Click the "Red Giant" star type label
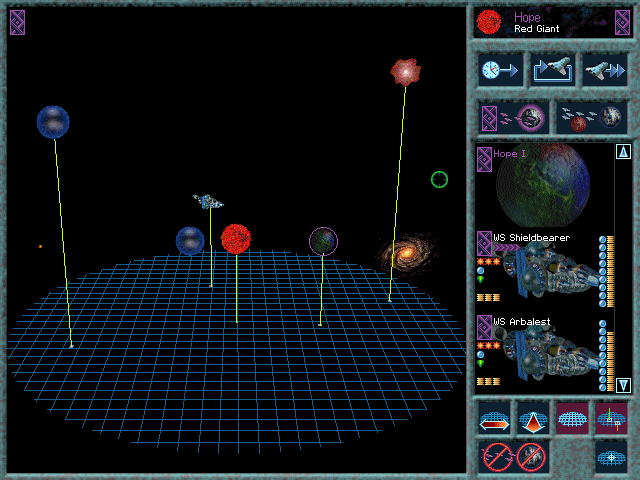 [536, 29]
